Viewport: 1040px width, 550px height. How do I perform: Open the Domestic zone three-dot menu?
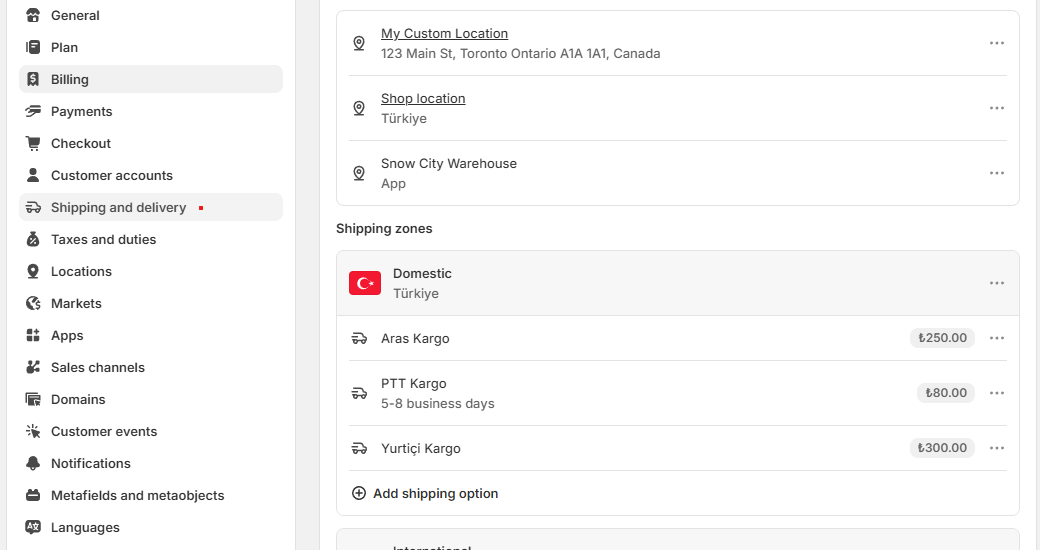tap(996, 283)
